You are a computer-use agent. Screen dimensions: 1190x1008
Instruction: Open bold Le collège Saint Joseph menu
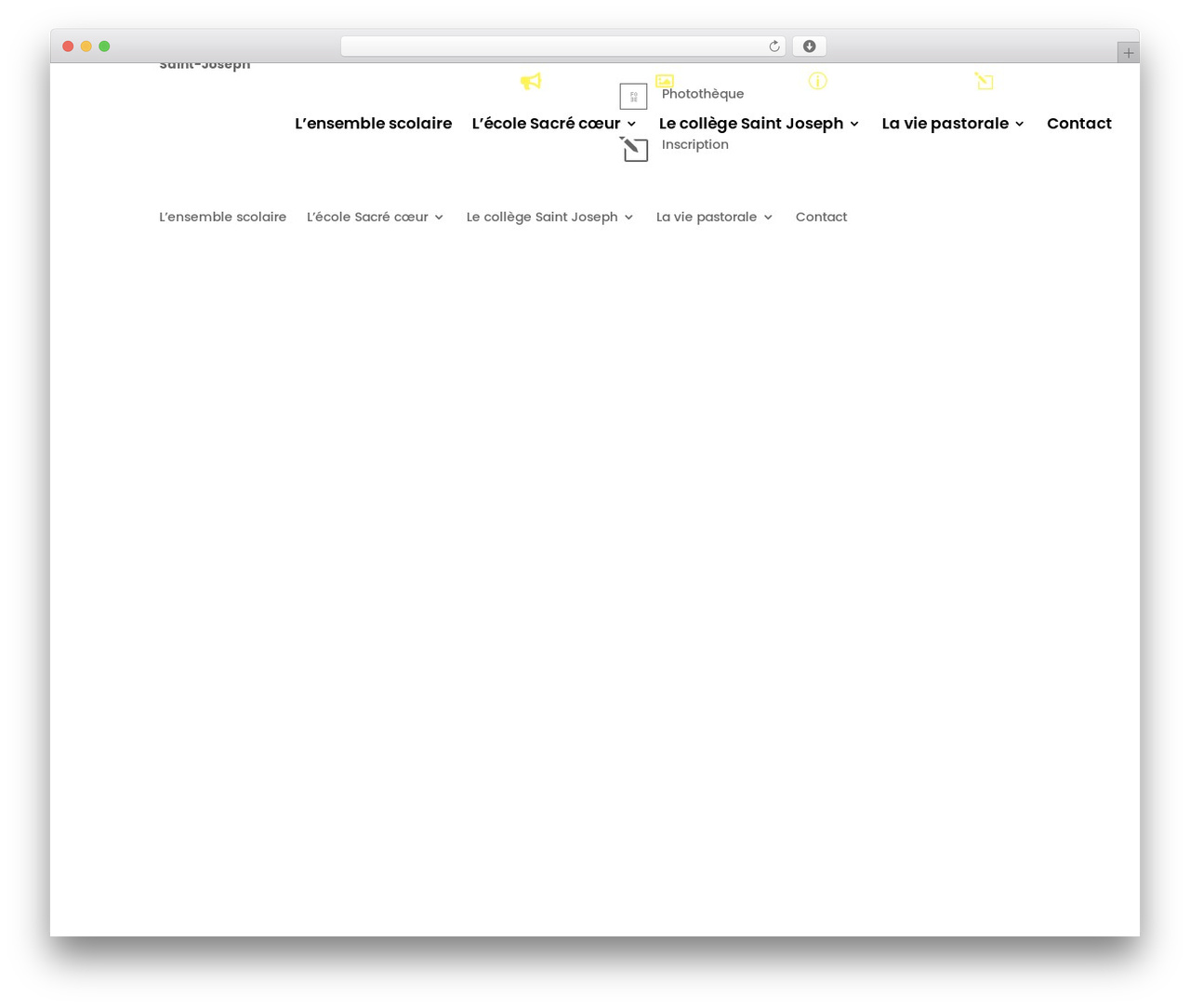tap(751, 124)
